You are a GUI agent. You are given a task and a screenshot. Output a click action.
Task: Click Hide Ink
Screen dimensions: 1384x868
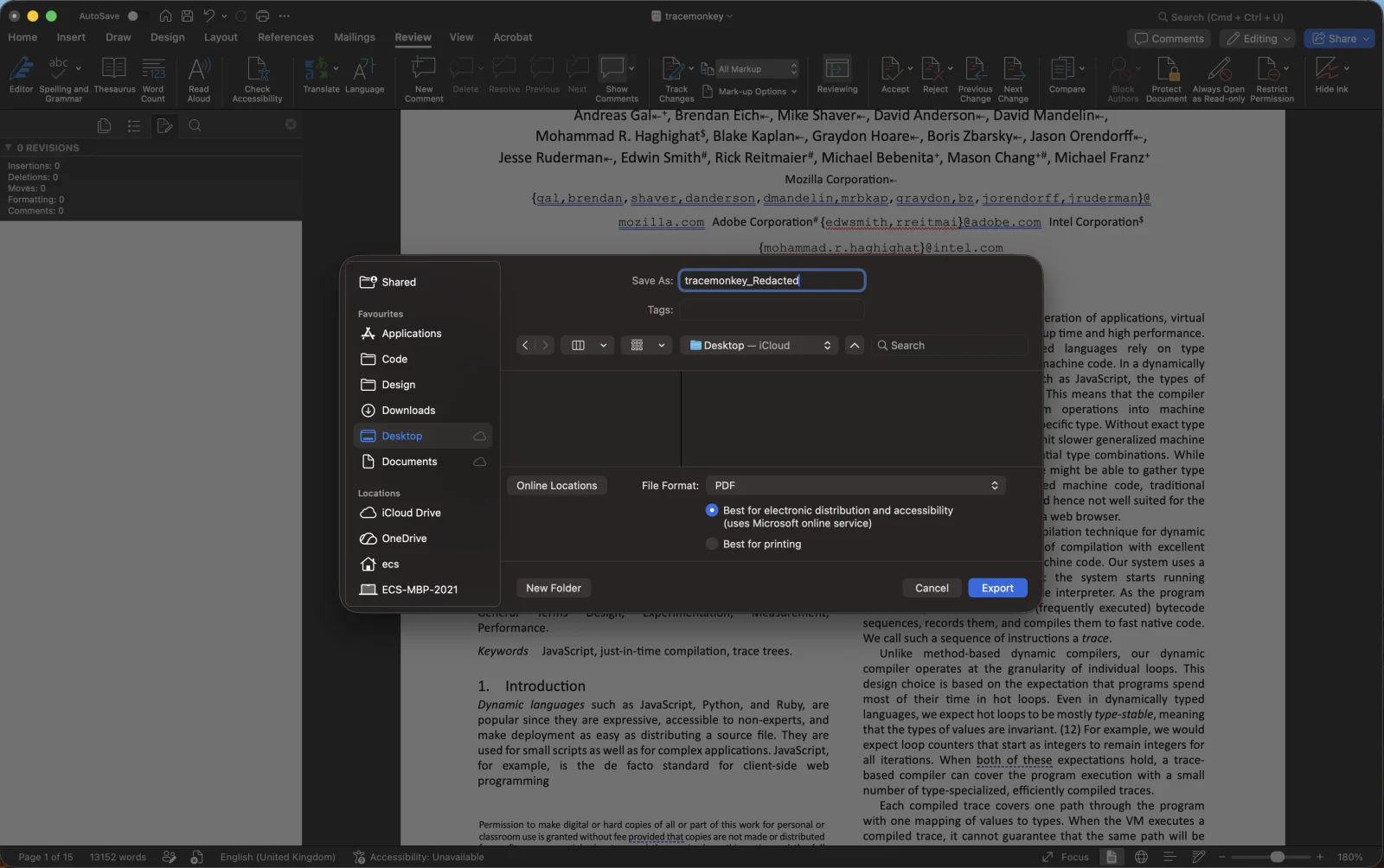pos(1331,75)
